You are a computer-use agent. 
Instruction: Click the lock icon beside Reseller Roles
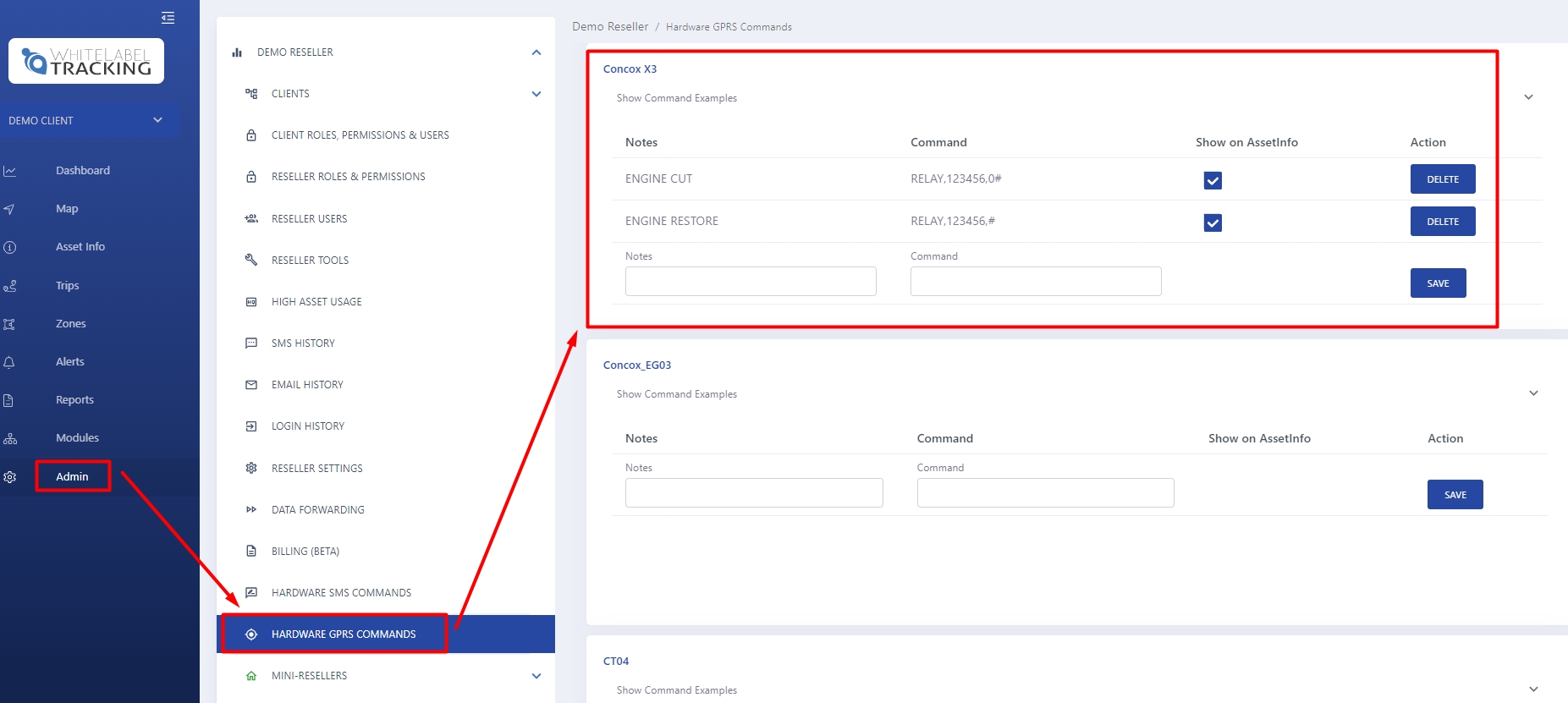tap(251, 177)
